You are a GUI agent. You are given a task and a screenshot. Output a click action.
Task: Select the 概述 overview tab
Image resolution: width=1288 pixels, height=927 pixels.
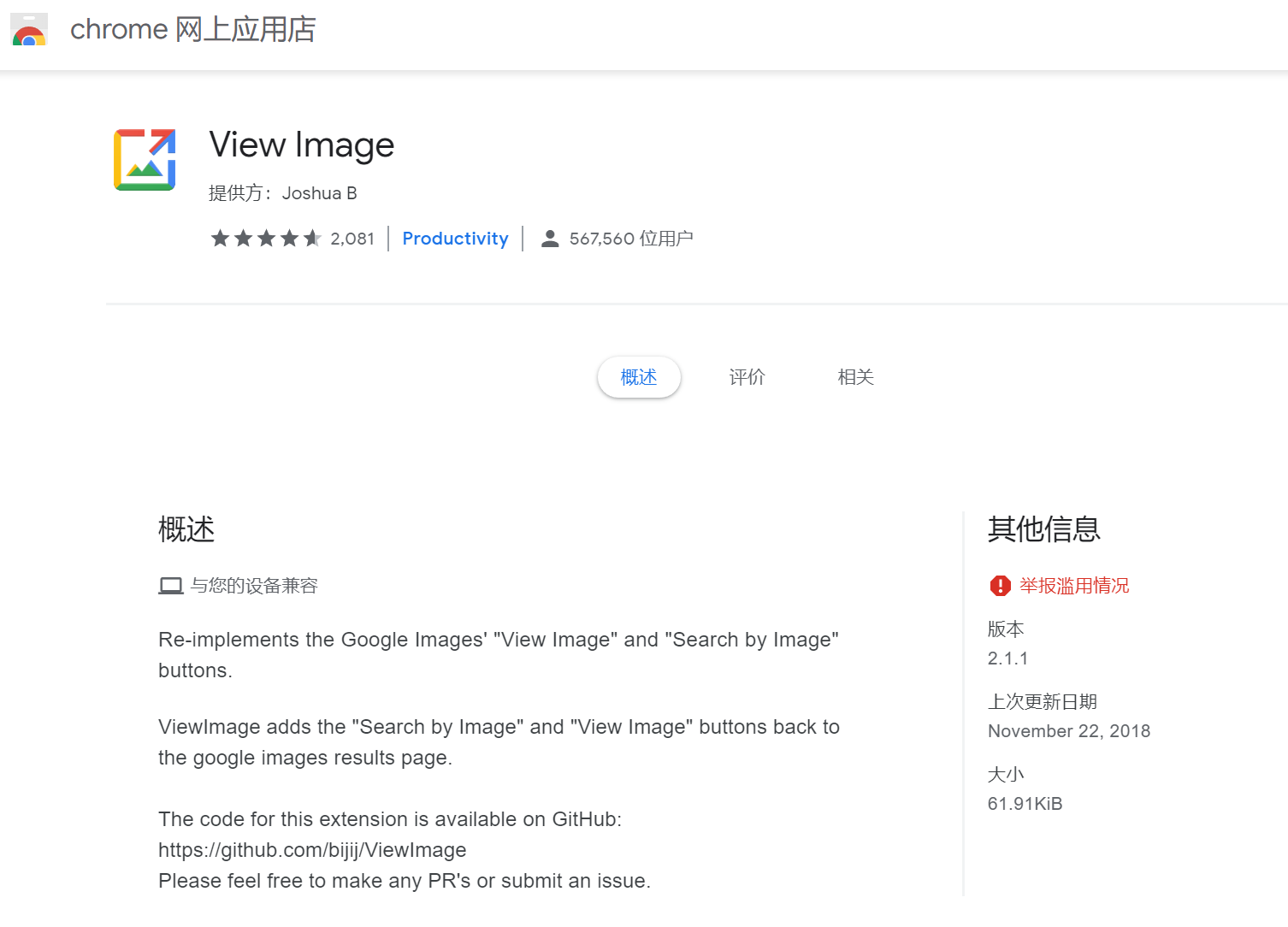(x=639, y=377)
